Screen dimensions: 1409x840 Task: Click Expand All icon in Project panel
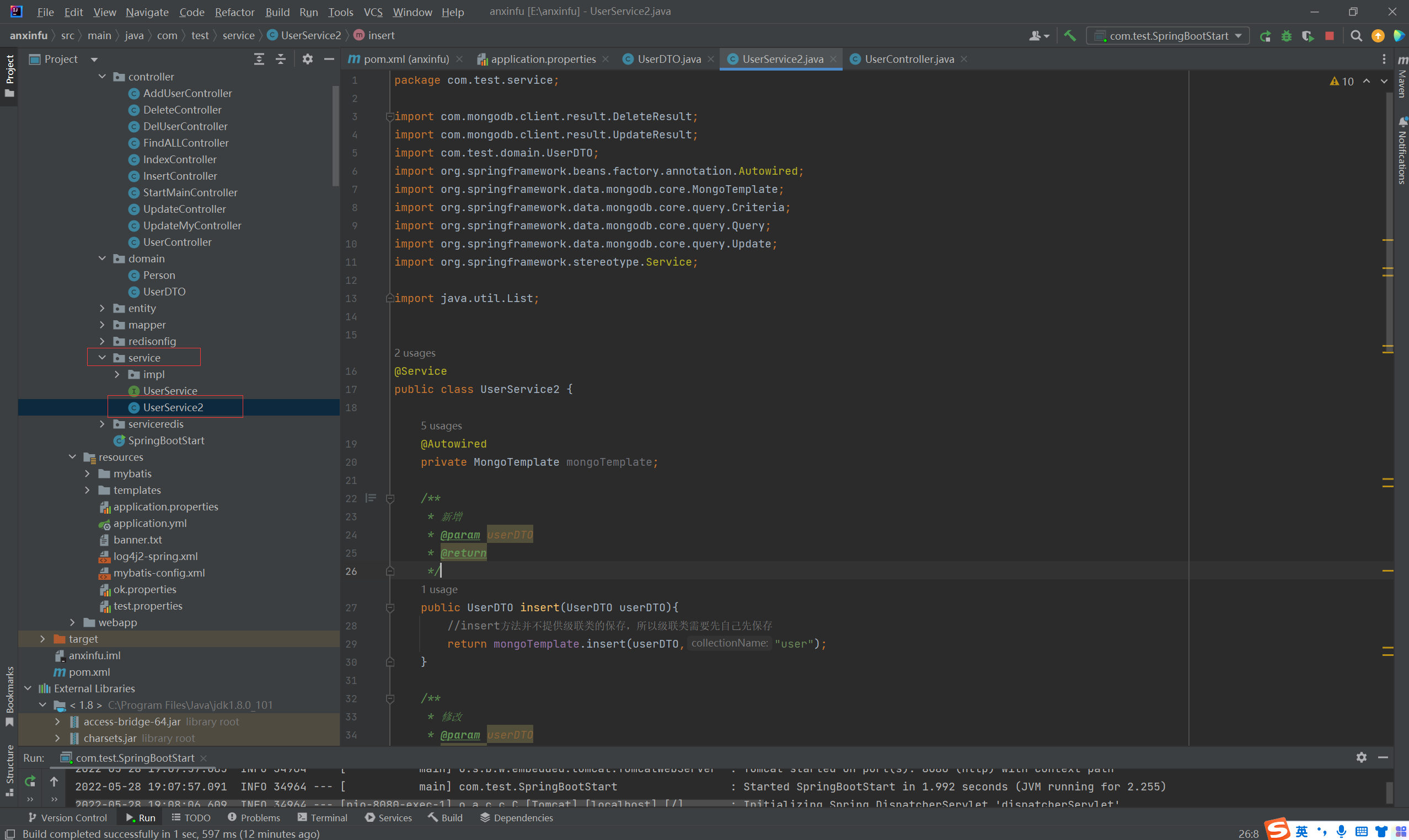259,59
